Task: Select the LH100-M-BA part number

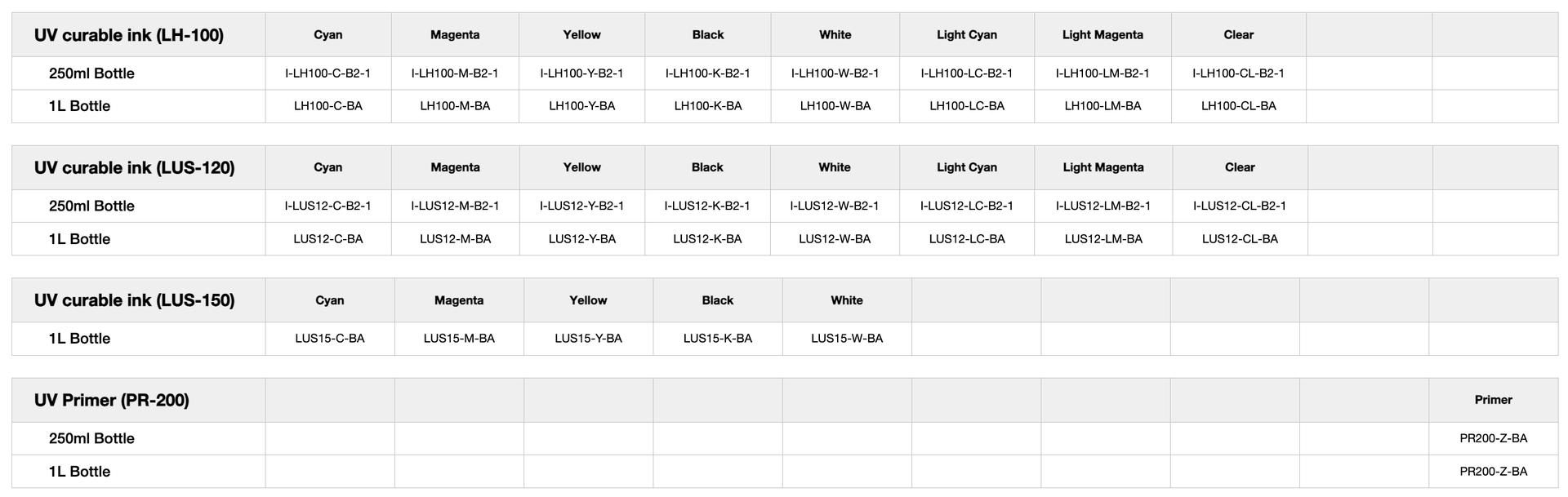Action: click(x=455, y=106)
